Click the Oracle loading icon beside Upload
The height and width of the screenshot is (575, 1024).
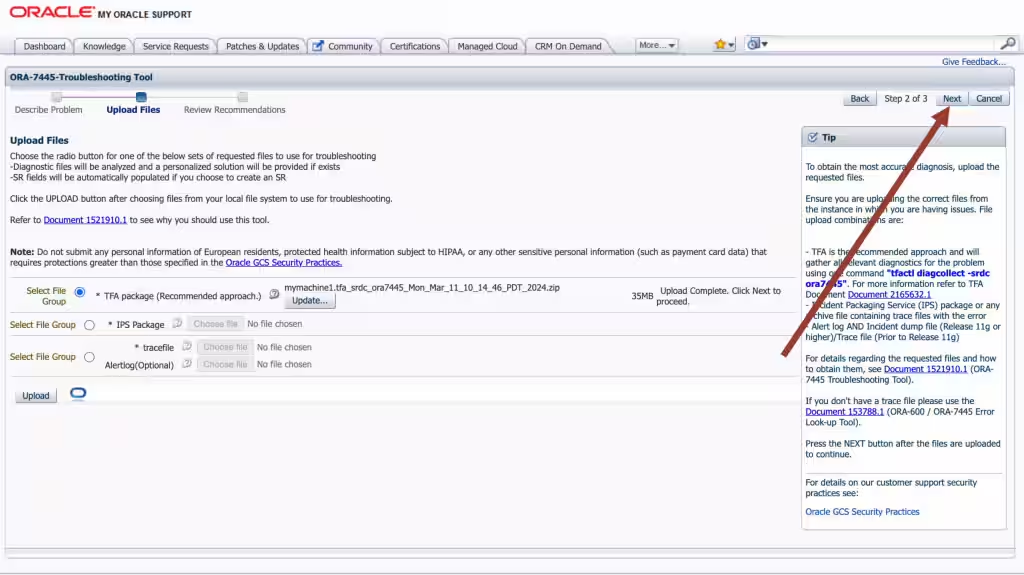[x=78, y=393]
